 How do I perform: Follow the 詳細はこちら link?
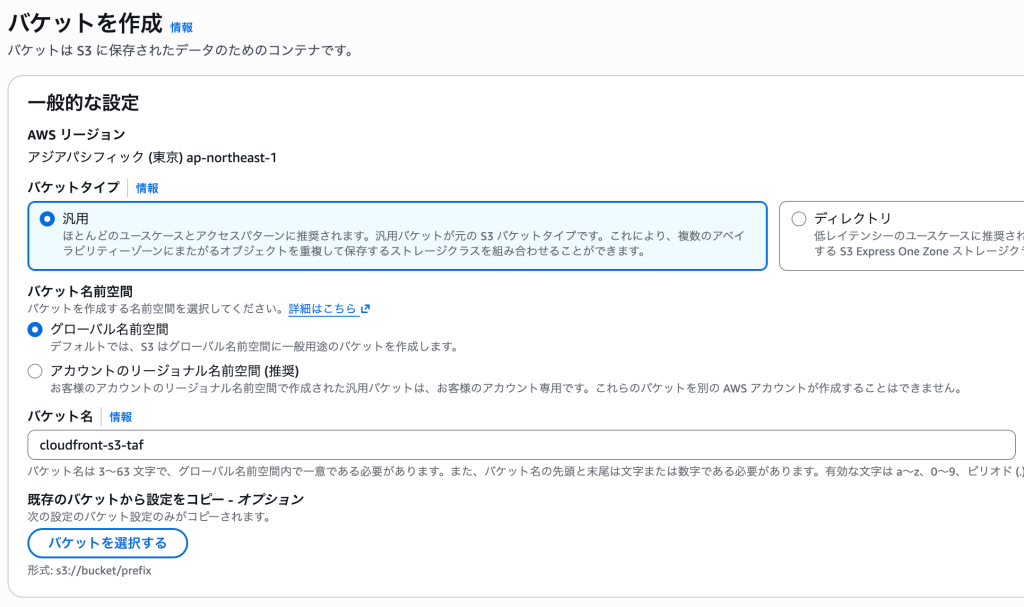(323, 308)
